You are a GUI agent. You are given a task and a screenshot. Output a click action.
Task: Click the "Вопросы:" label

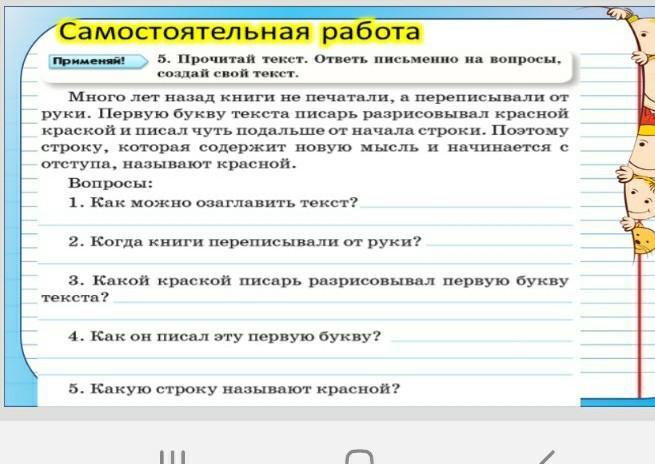(x=111, y=183)
